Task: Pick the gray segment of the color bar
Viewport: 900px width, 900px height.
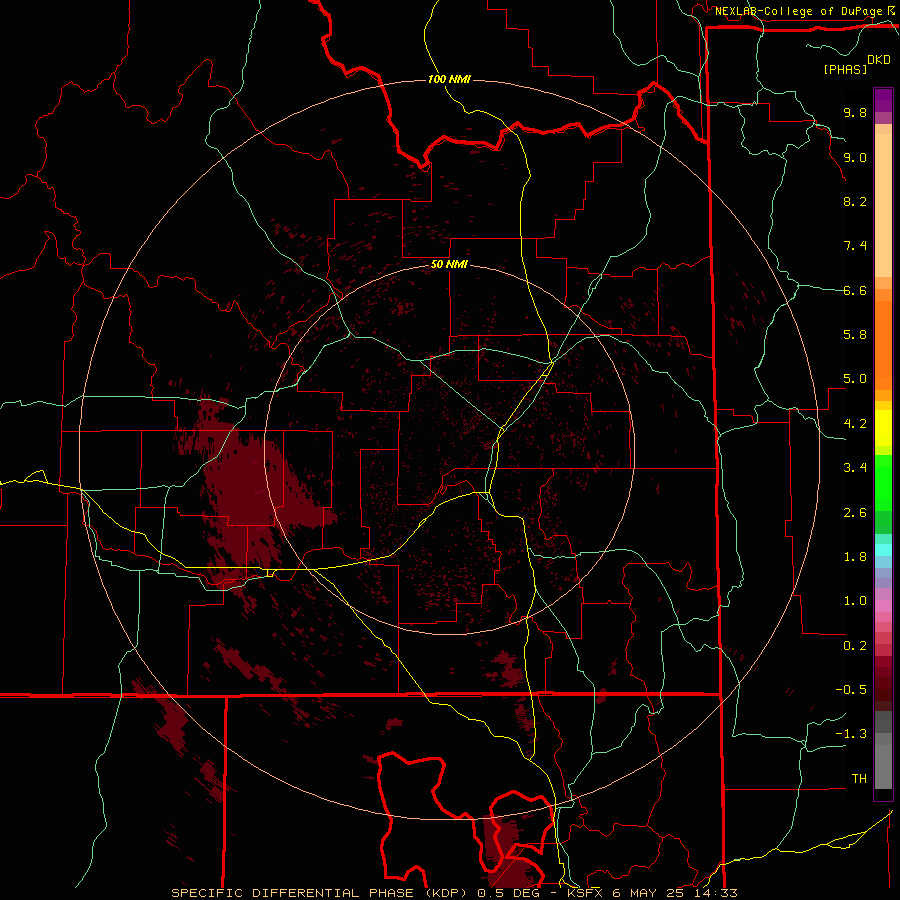Action: [x=883, y=751]
